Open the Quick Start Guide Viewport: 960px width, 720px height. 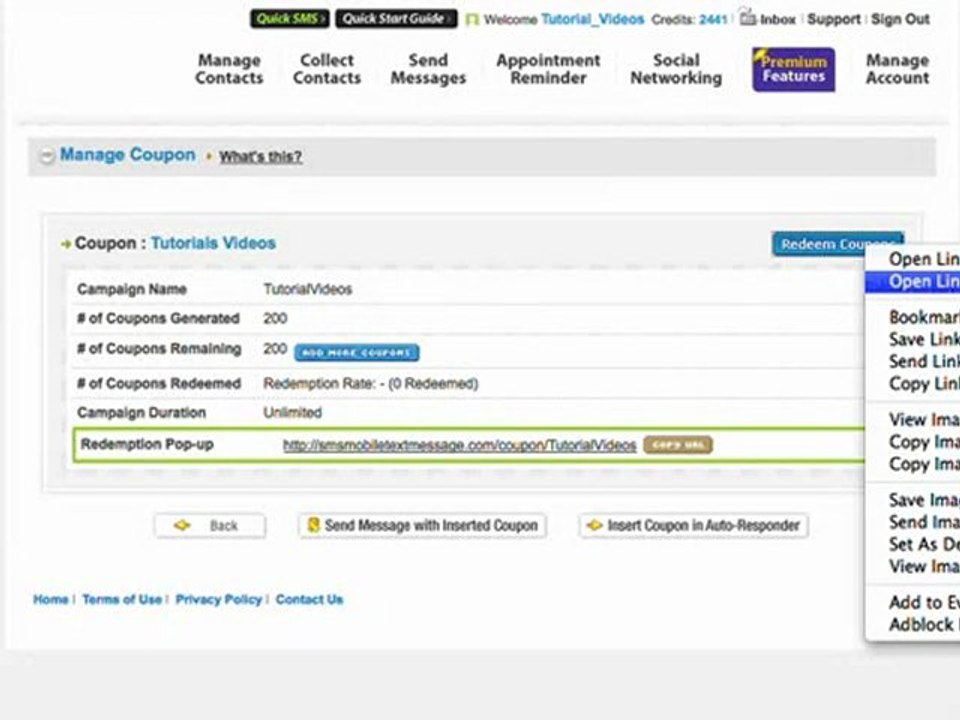(x=396, y=19)
